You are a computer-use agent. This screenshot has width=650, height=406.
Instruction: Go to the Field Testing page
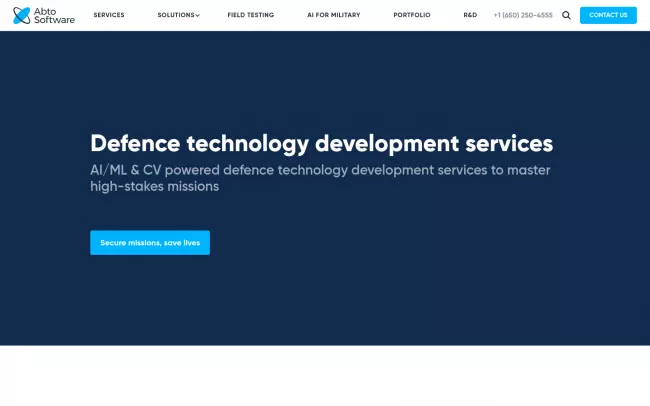click(250, 16)
